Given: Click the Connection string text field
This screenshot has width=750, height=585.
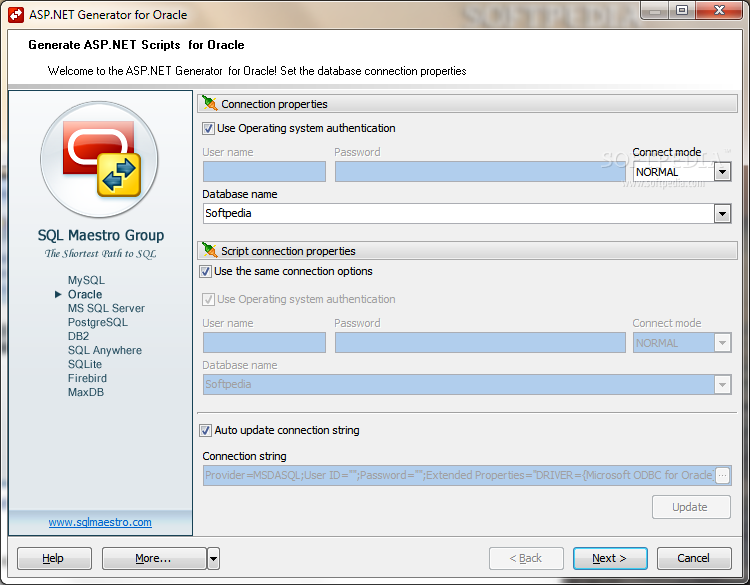Looking at the screenshot, I should [459, 475].
